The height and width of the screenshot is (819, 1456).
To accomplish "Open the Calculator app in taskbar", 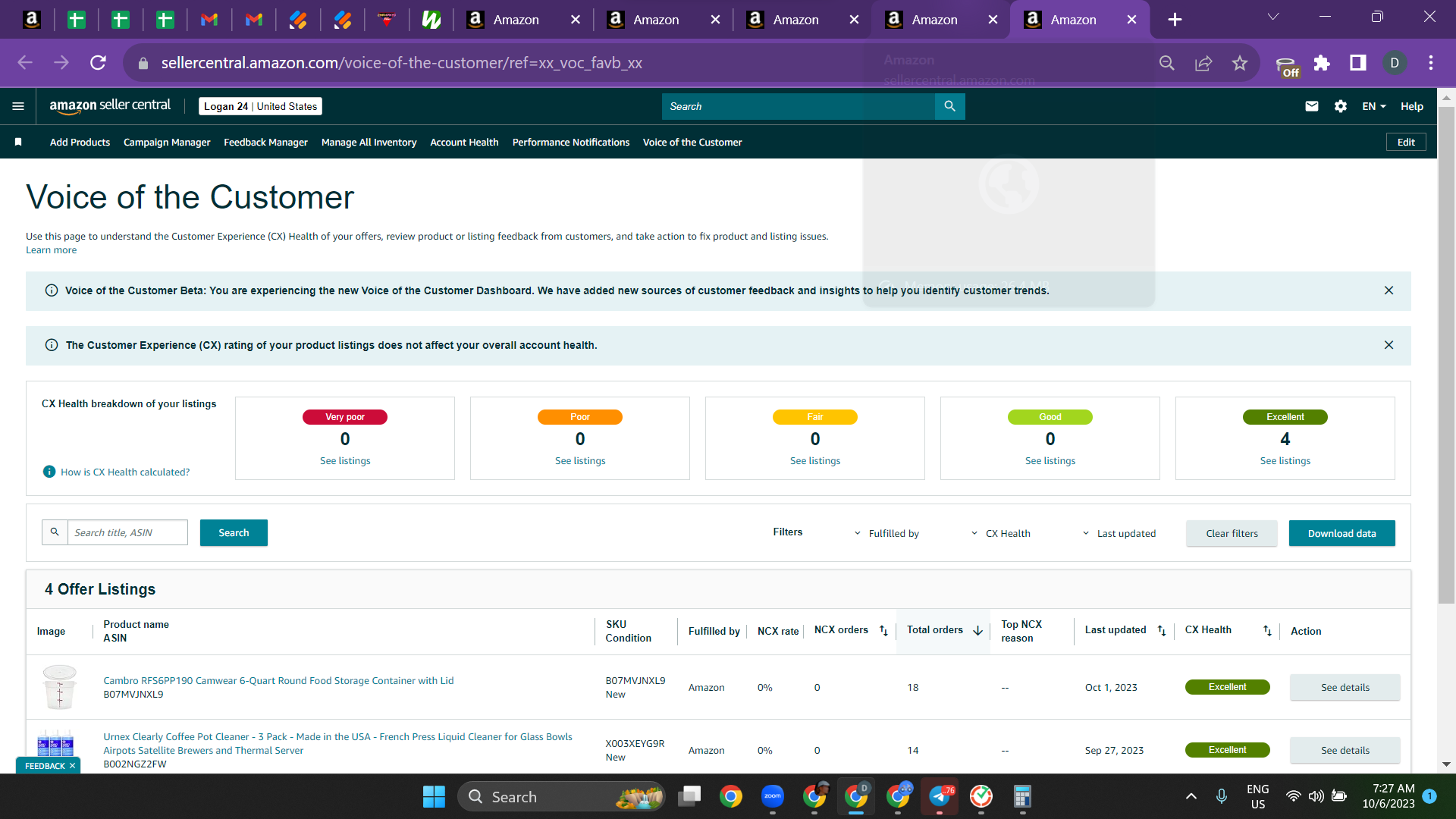I will 1022,796.
